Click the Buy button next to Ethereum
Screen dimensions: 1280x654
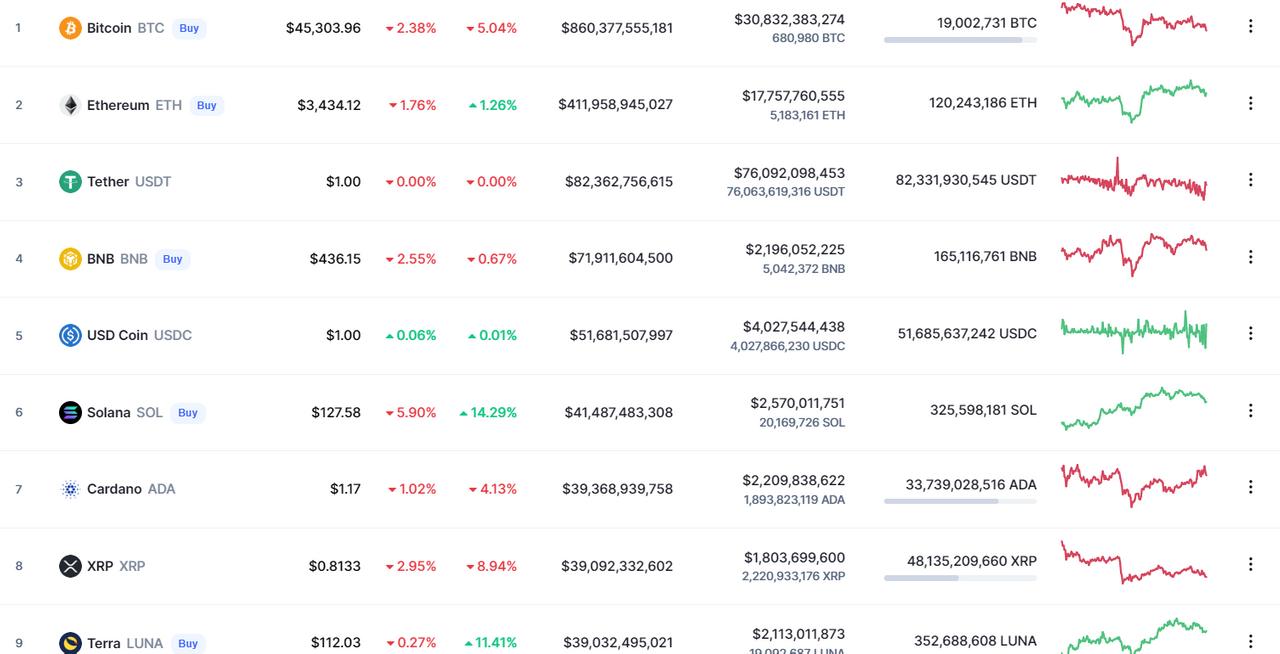pyautogui.click(x=206, y=105)
